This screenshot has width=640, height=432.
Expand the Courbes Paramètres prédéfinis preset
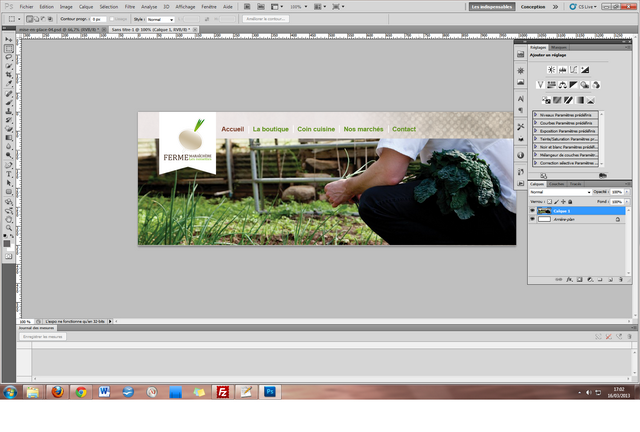point(536,123)
